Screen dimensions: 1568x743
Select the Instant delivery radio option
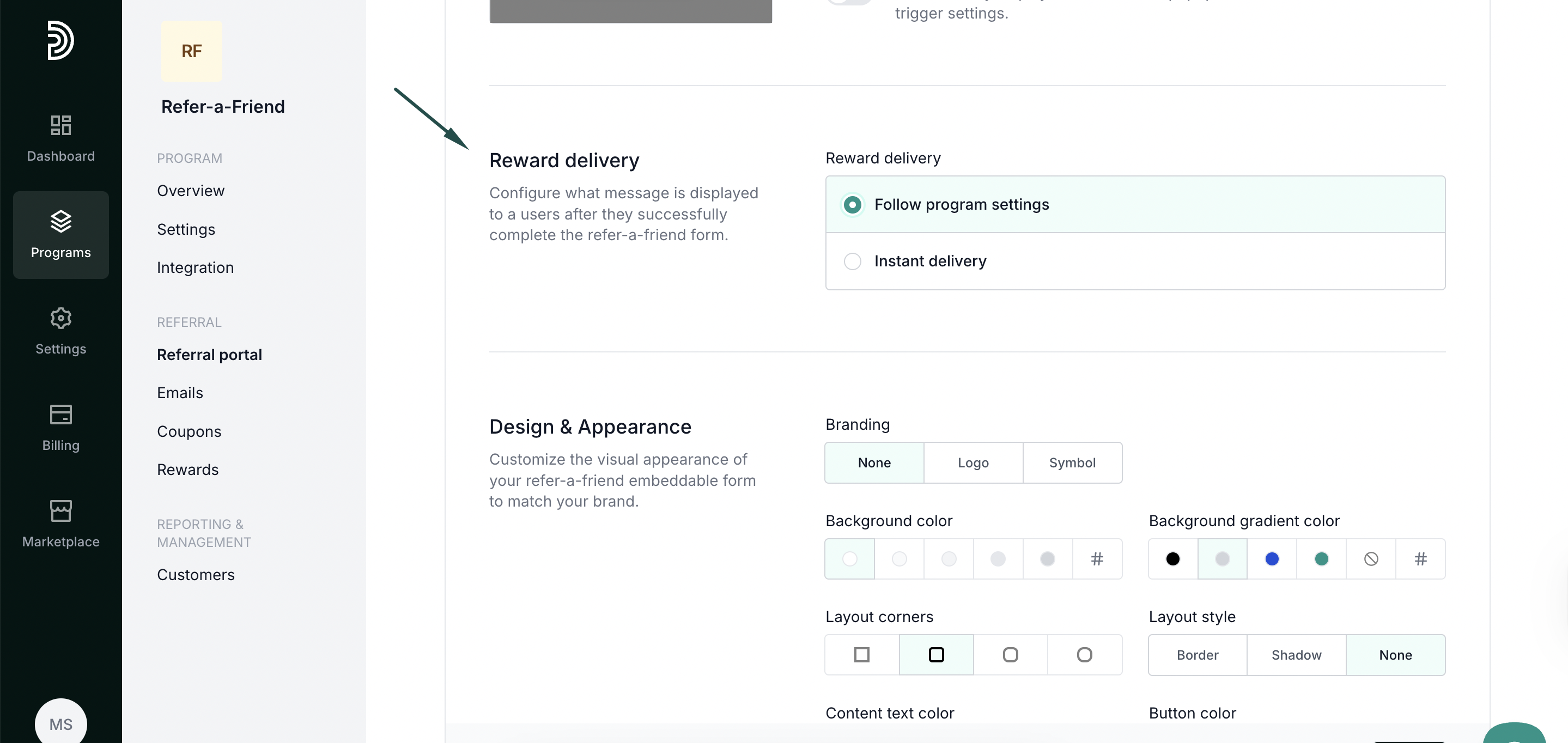pos(852,261)
